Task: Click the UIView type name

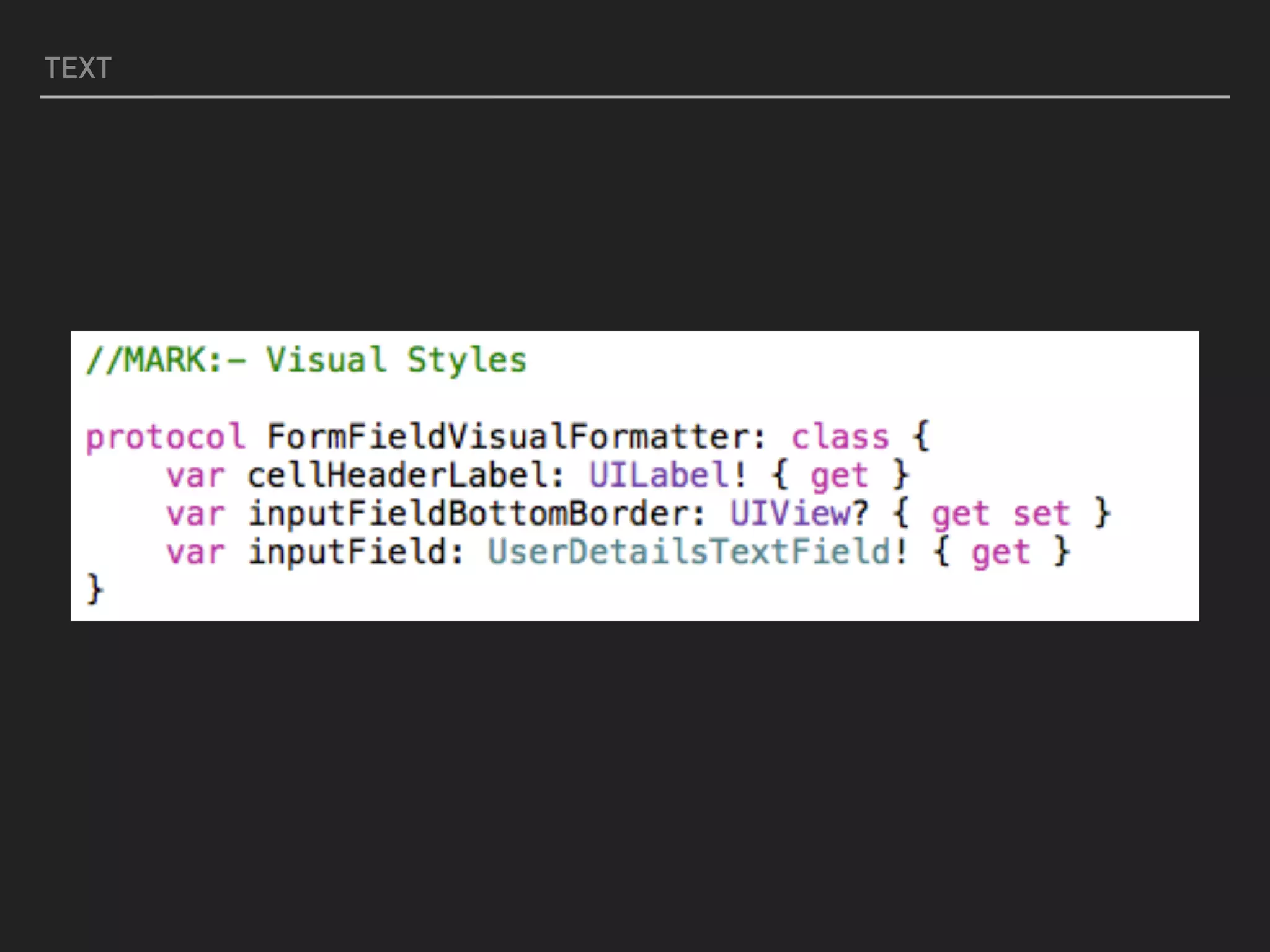Action: 791,514
